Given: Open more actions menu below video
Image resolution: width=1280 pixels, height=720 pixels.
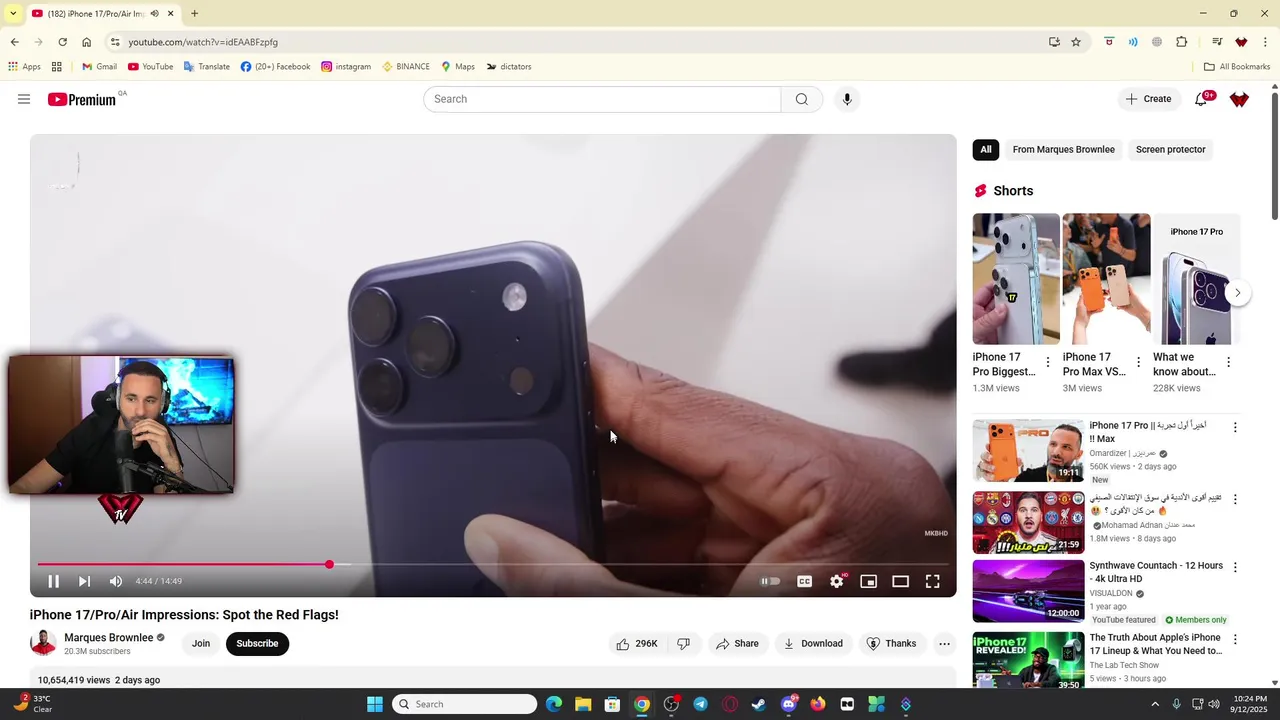Looking at the screenshot, I should [944, 644].
